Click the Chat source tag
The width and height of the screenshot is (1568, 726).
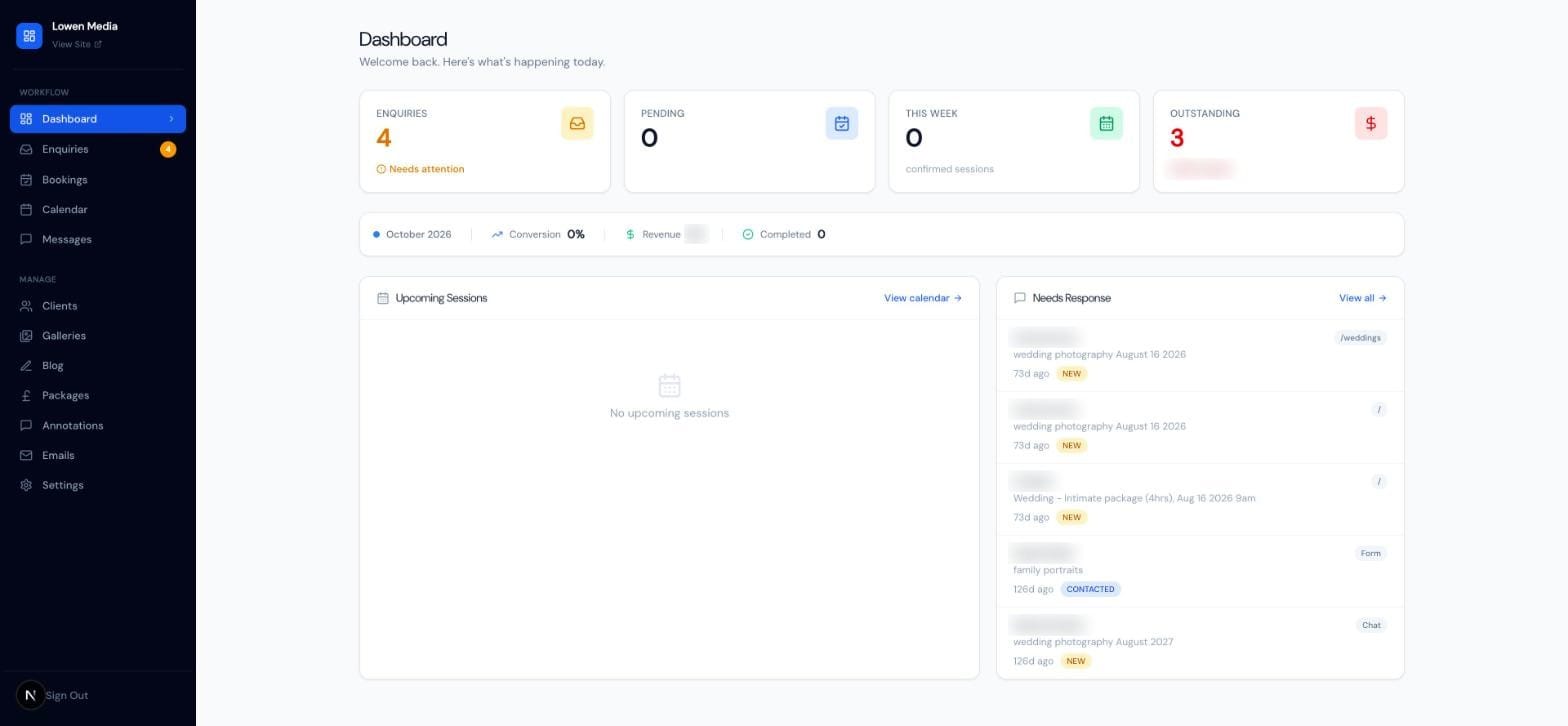coord(1371,626)
